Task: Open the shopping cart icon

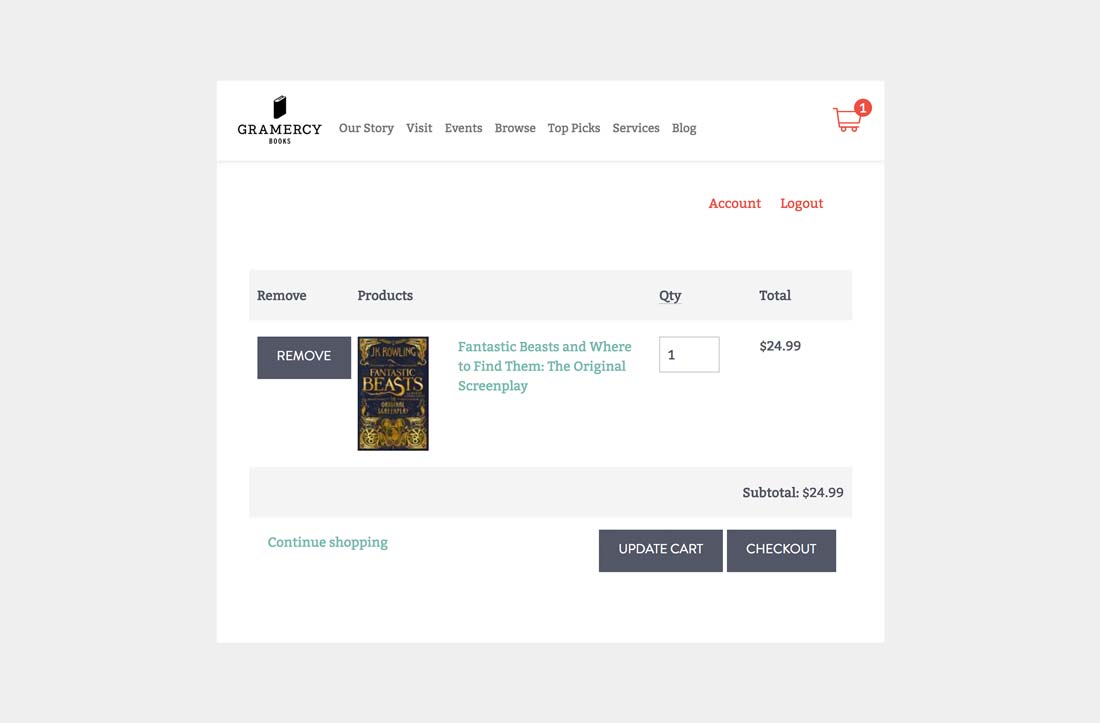Action: pyautogui.click(x=847, y=120)
